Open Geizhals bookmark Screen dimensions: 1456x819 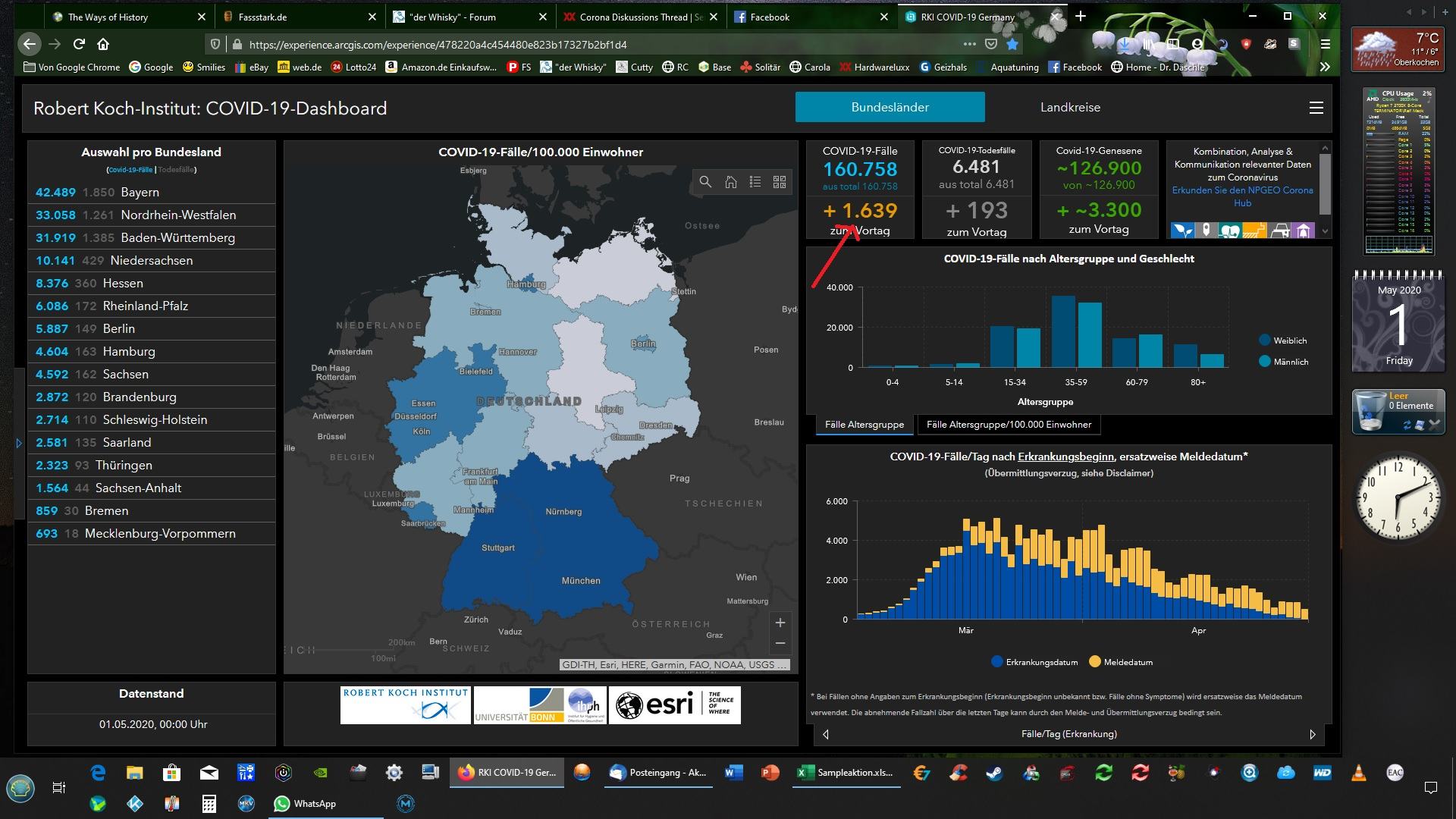(943, 67)
